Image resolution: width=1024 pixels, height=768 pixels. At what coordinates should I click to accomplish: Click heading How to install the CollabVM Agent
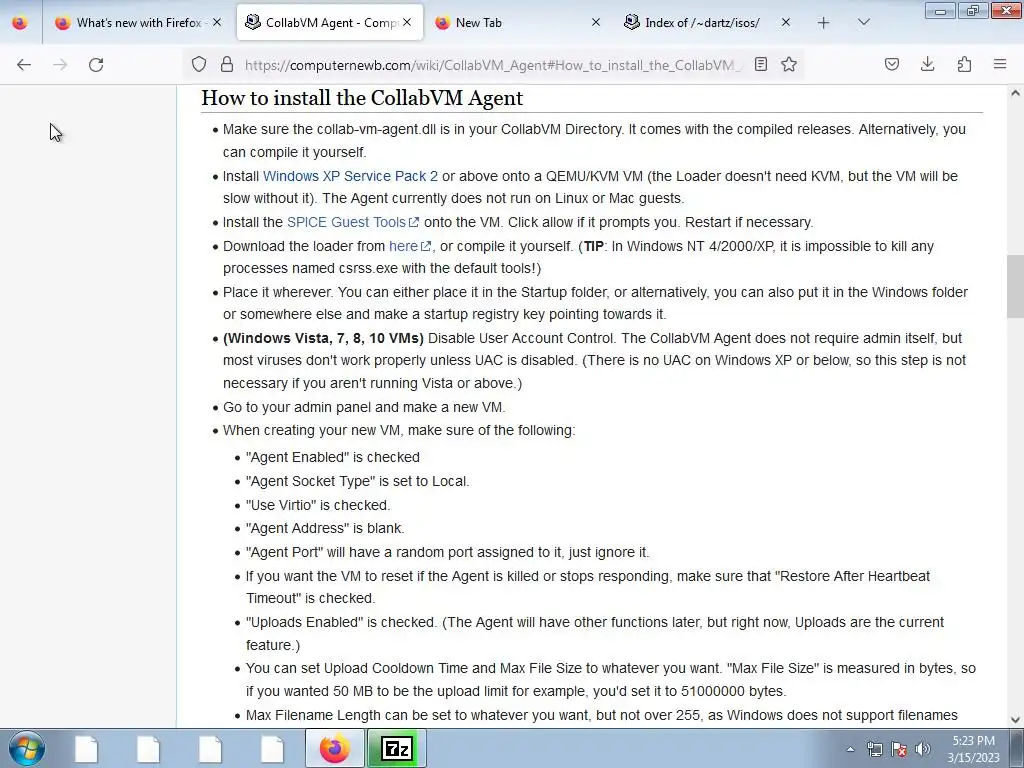point(362,98)
